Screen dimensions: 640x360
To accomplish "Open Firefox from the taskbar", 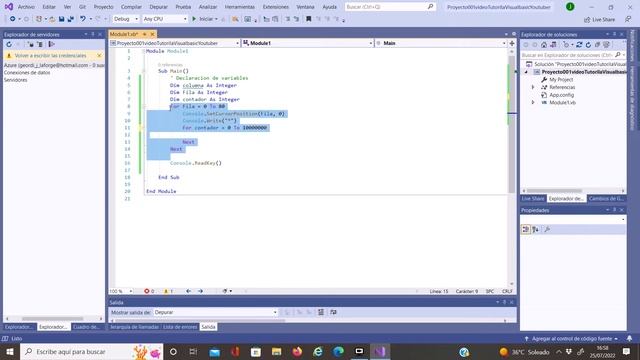I will [x=297, y=351].
